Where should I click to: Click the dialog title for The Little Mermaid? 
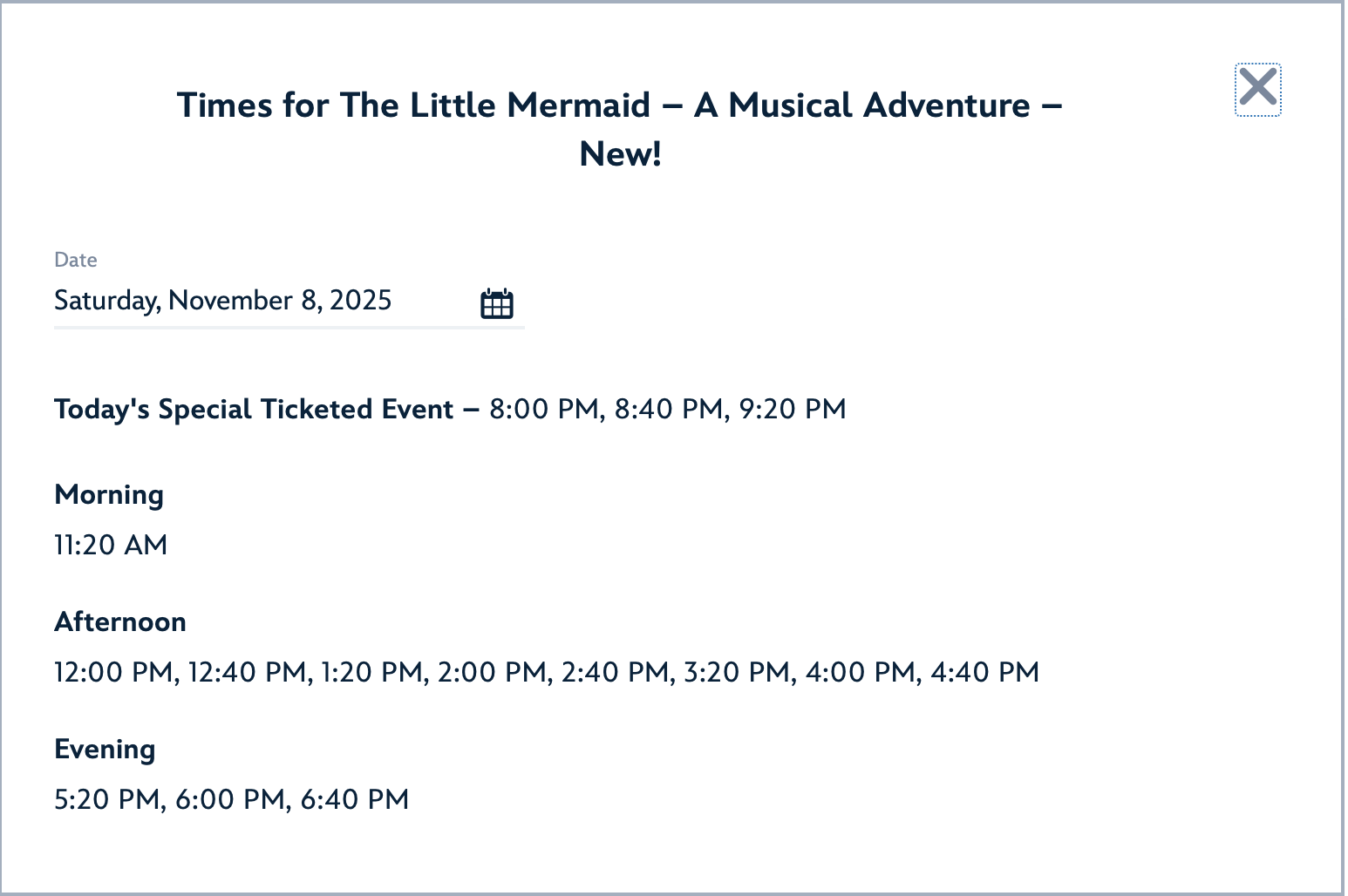pyautogui.click(x=620, y=129)
